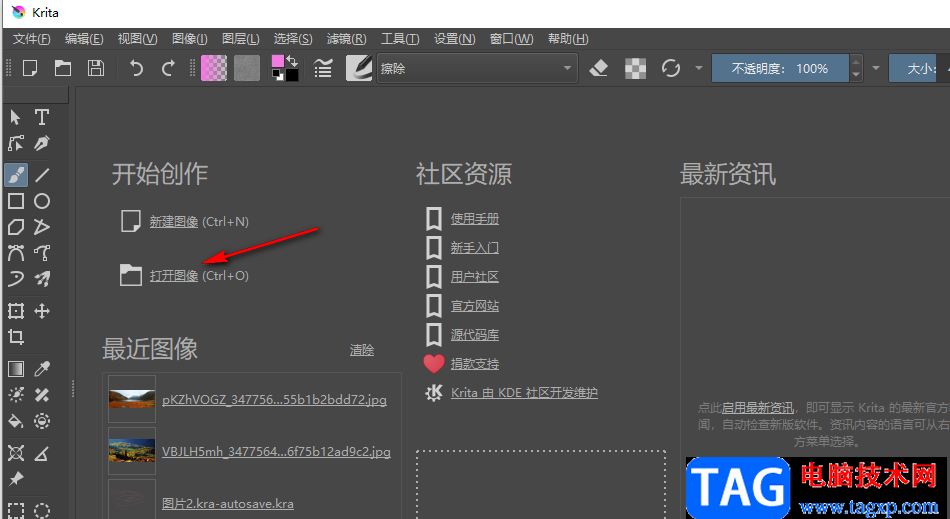The height and width of the screenshot is (519, 950).
Task: Select the crop tool
Action: tap(16, 337)
